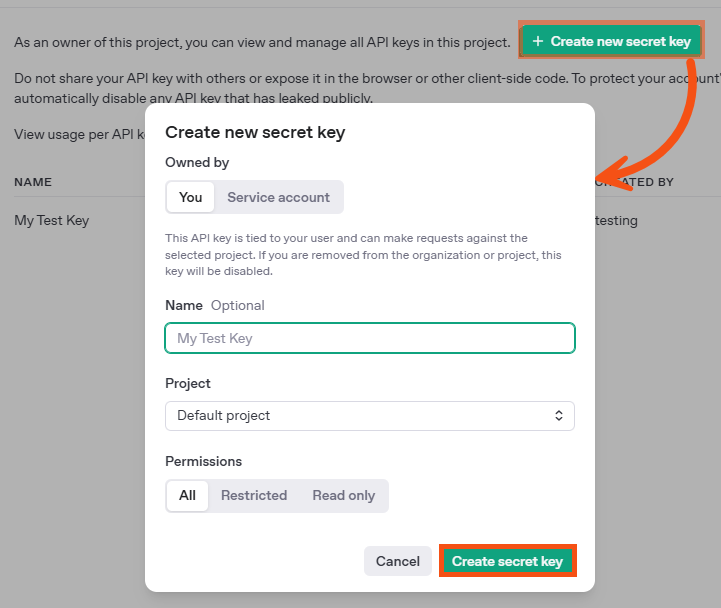Click the Create secret key button
The height and width of the screenshot is (608, 721).
[508, 561]
